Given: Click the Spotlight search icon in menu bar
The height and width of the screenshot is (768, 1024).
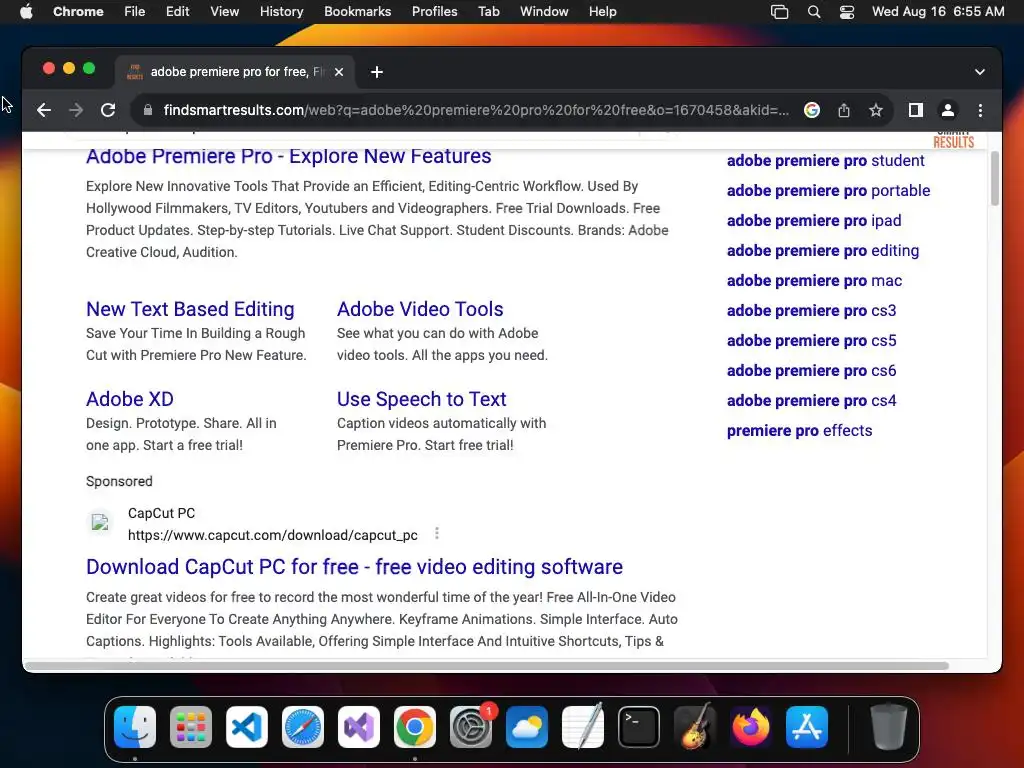Looking at the screenshot, I should point(814,12).
